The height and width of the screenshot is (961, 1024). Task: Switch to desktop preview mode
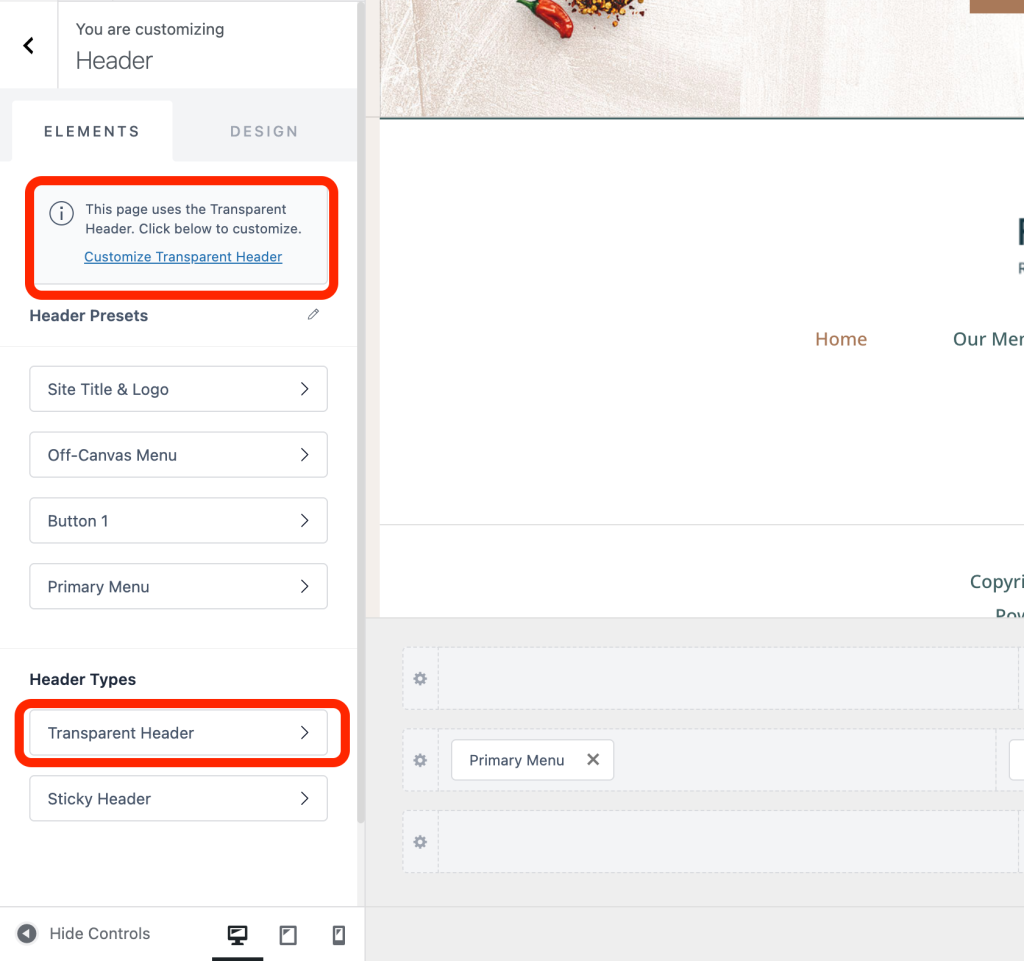tap(237, 935)
